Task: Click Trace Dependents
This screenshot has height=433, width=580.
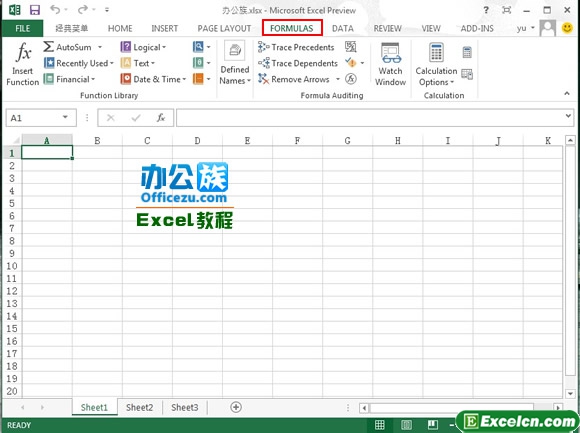Action: pyautogui.click(x=298, y=63)
